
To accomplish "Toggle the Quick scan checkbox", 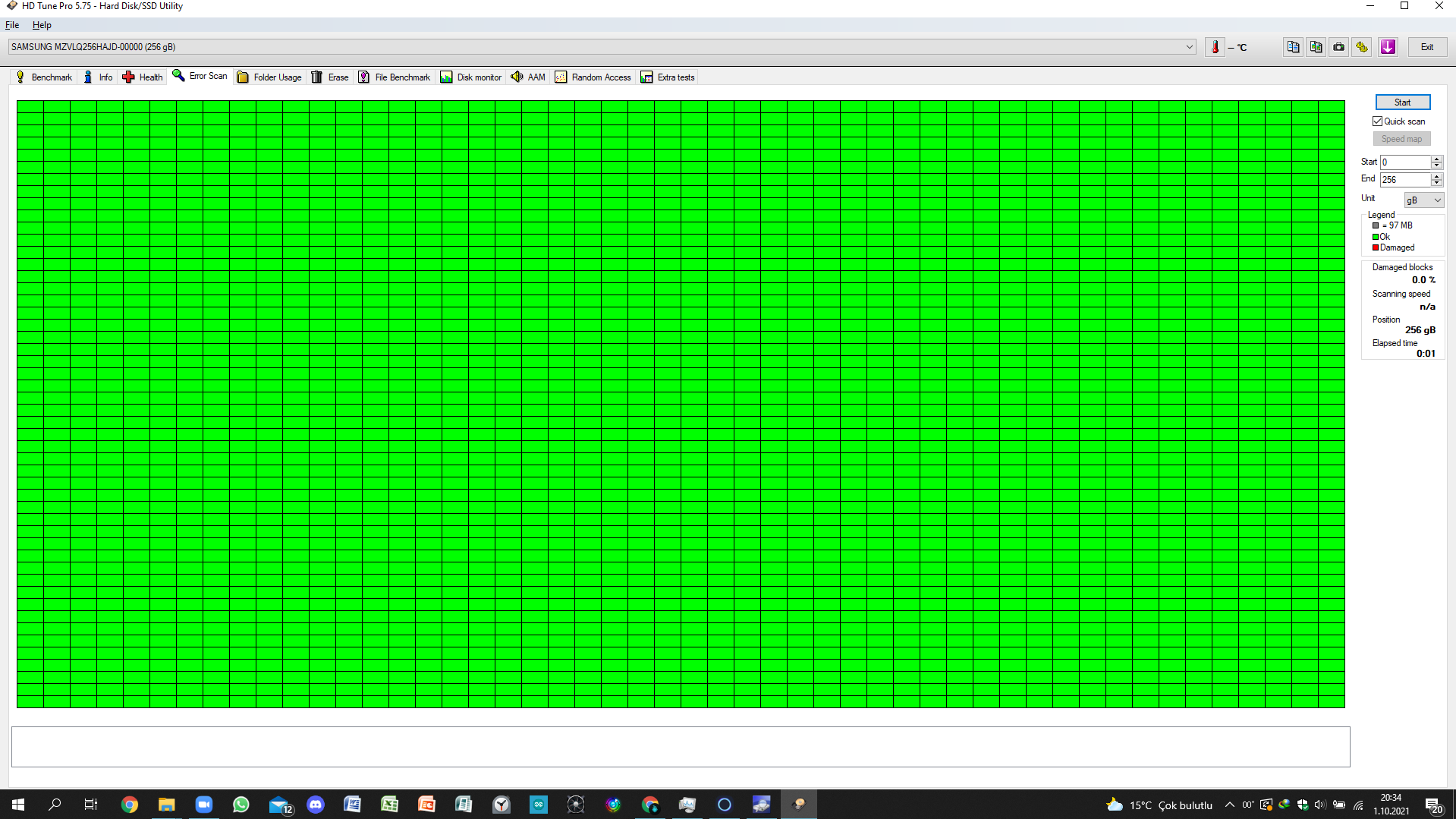I will click(1378, 121).
